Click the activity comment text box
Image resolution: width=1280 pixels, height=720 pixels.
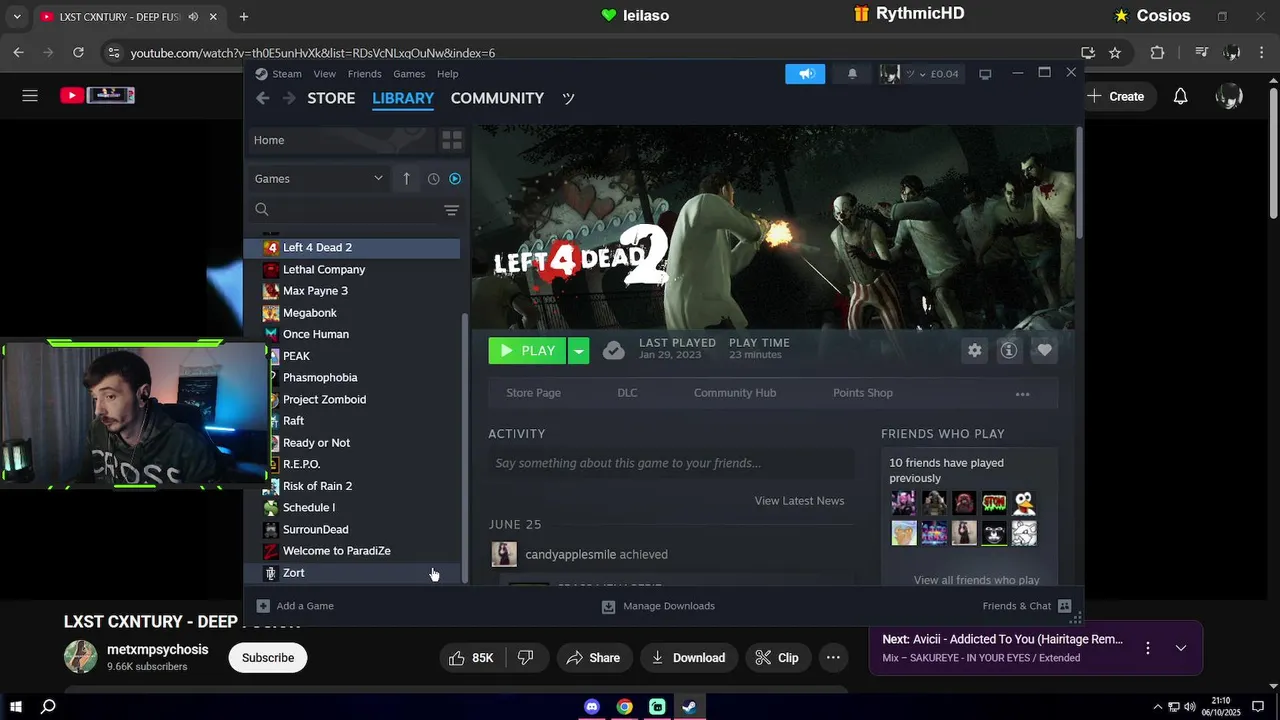pos(671,463)
